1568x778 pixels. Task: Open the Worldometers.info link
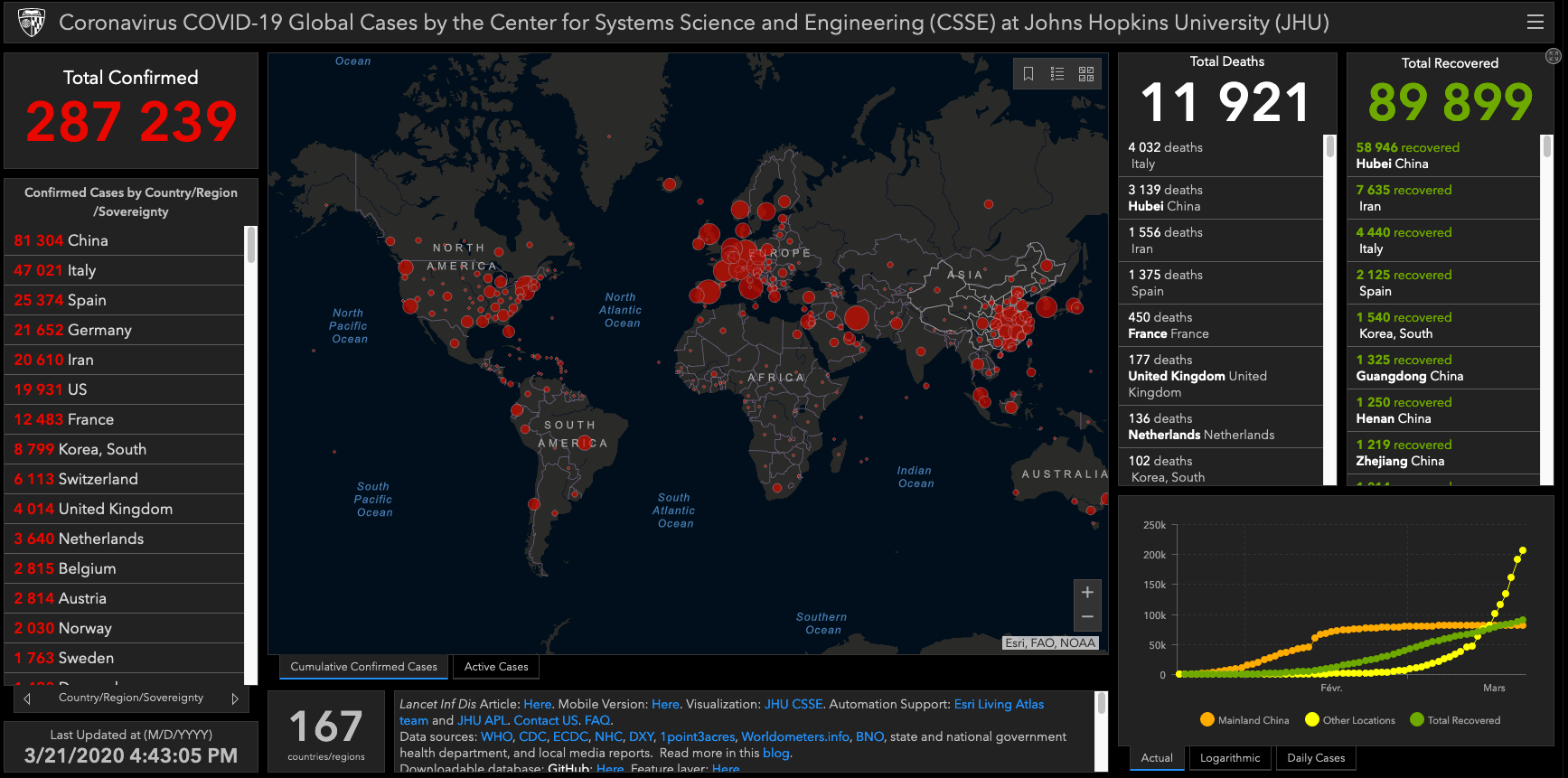click(x=795, y=736)
